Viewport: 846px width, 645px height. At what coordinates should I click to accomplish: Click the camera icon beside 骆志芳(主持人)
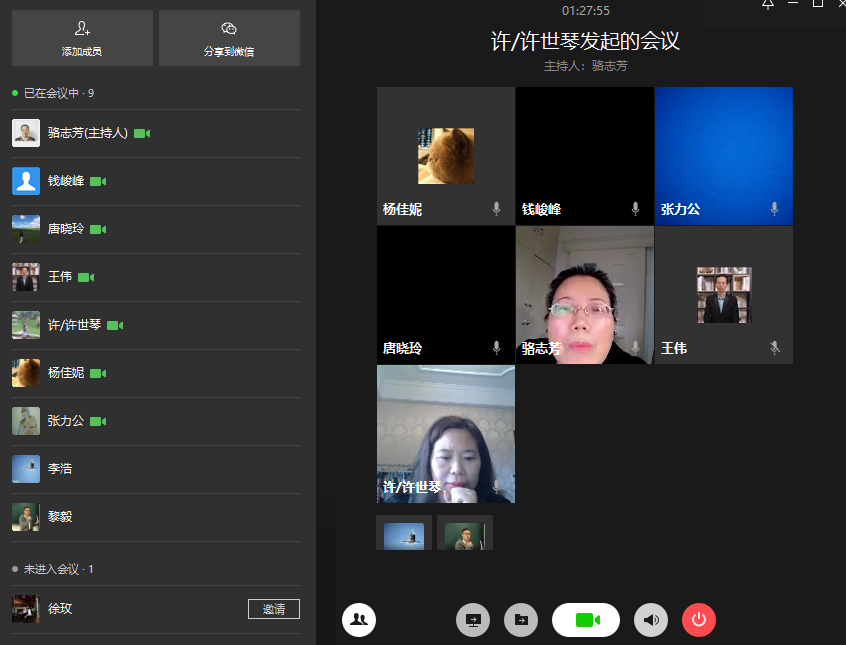142,133
